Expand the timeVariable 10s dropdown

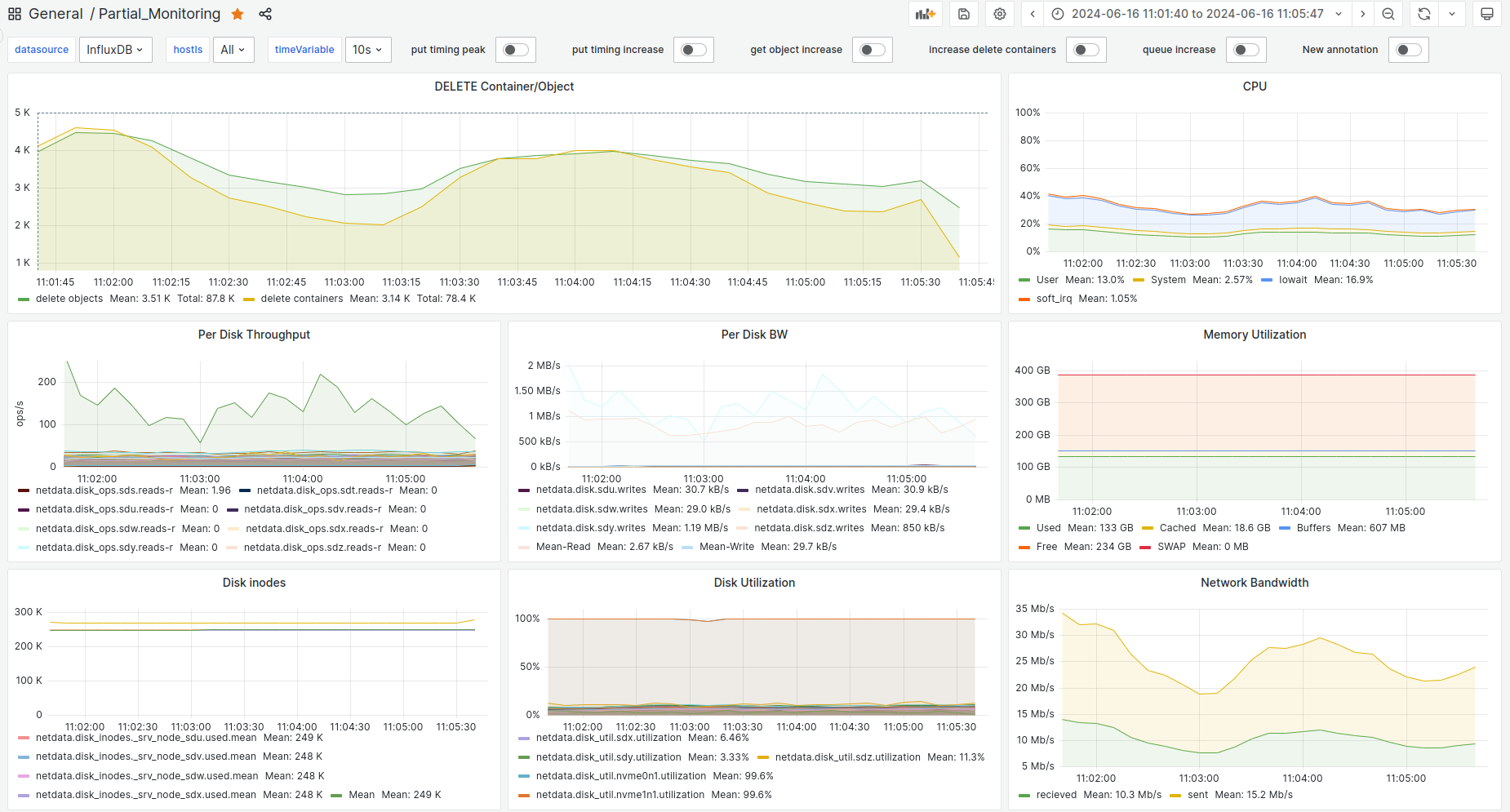tap(367, 50)
